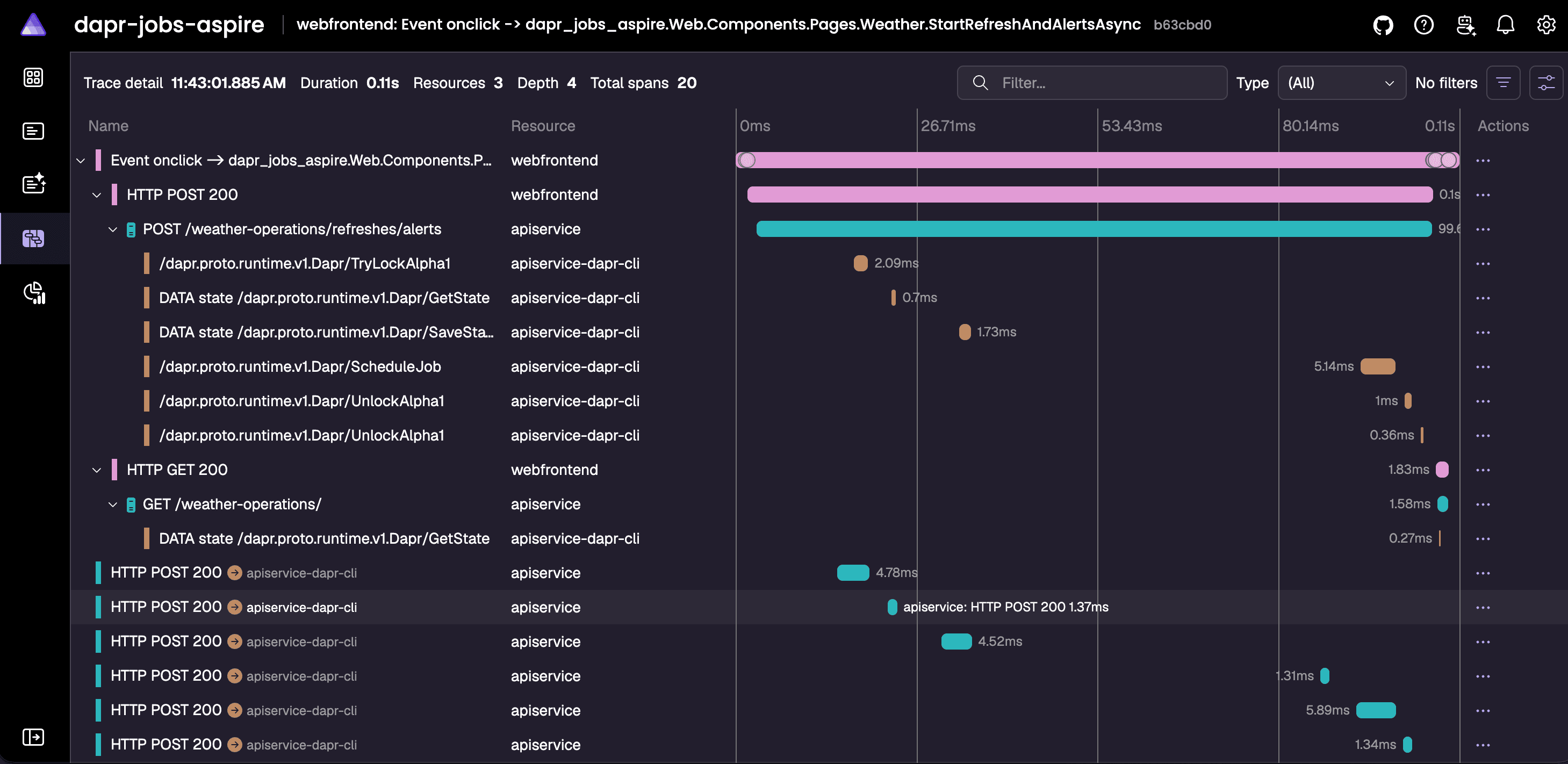Collapse the Event onclick root span
The height and width of the screenshot is (764, 1568).
(x=81, y=161)
